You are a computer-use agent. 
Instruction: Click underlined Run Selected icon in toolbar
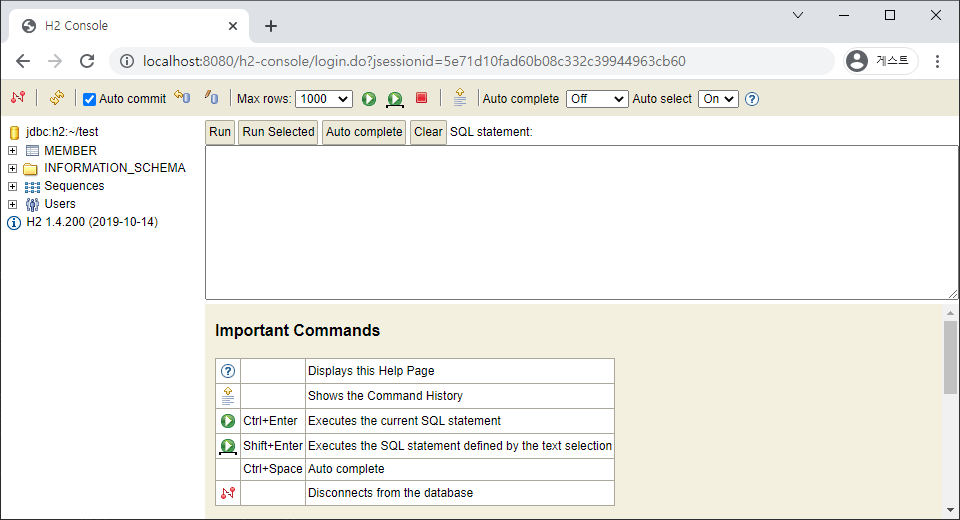point(395,99)
